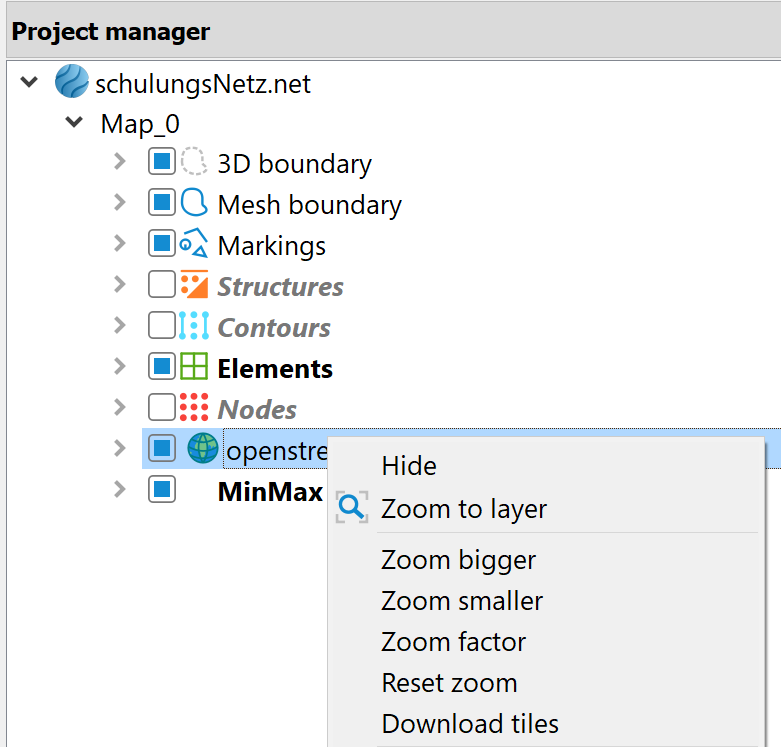The height and width of the screenshot is (747, 781).
Task: Choose Hide from the context menu
Action: [x=409, y=466]
